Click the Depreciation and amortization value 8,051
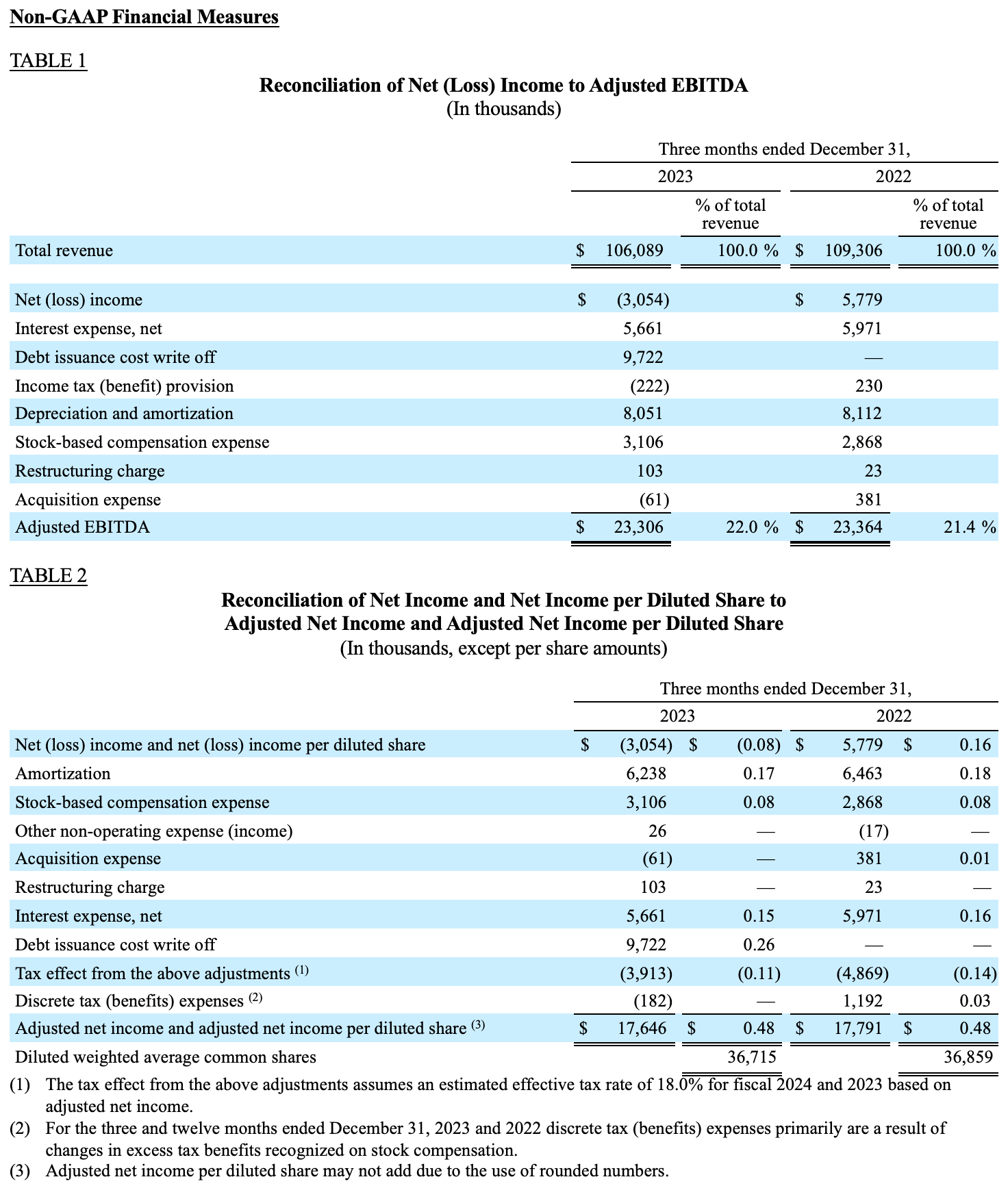Screen dimensions: 1008x1201 [642, 414]
